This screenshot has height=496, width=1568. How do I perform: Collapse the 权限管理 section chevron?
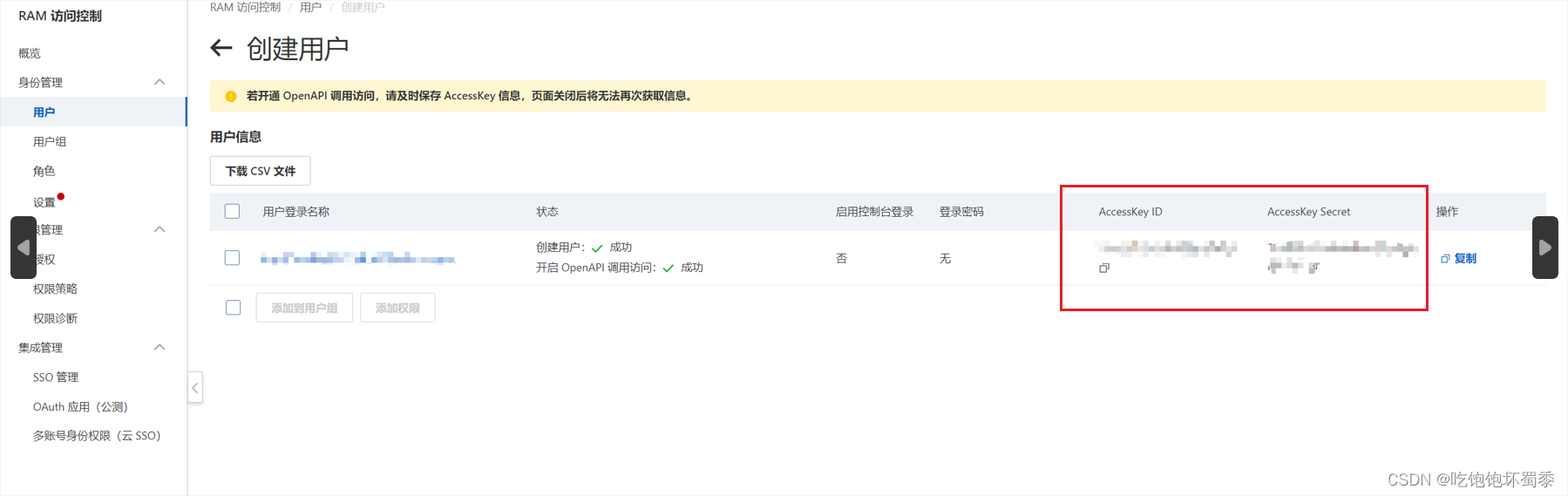(x=160, y=229)
